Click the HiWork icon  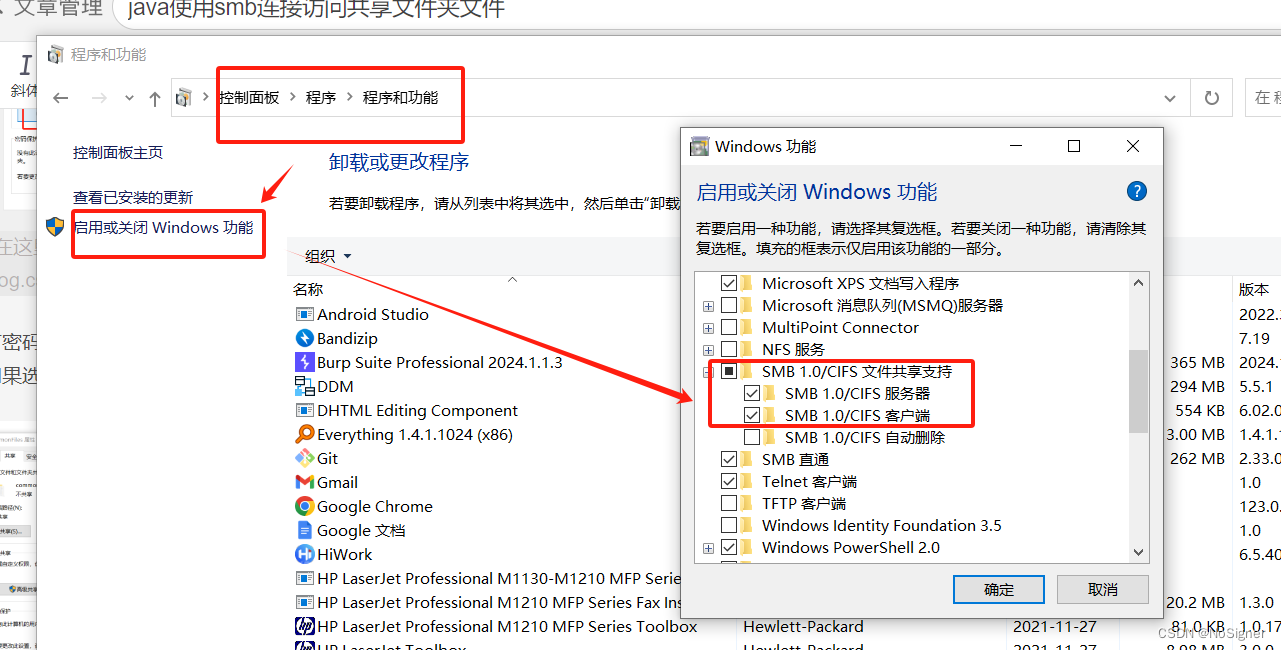point(304,554)
